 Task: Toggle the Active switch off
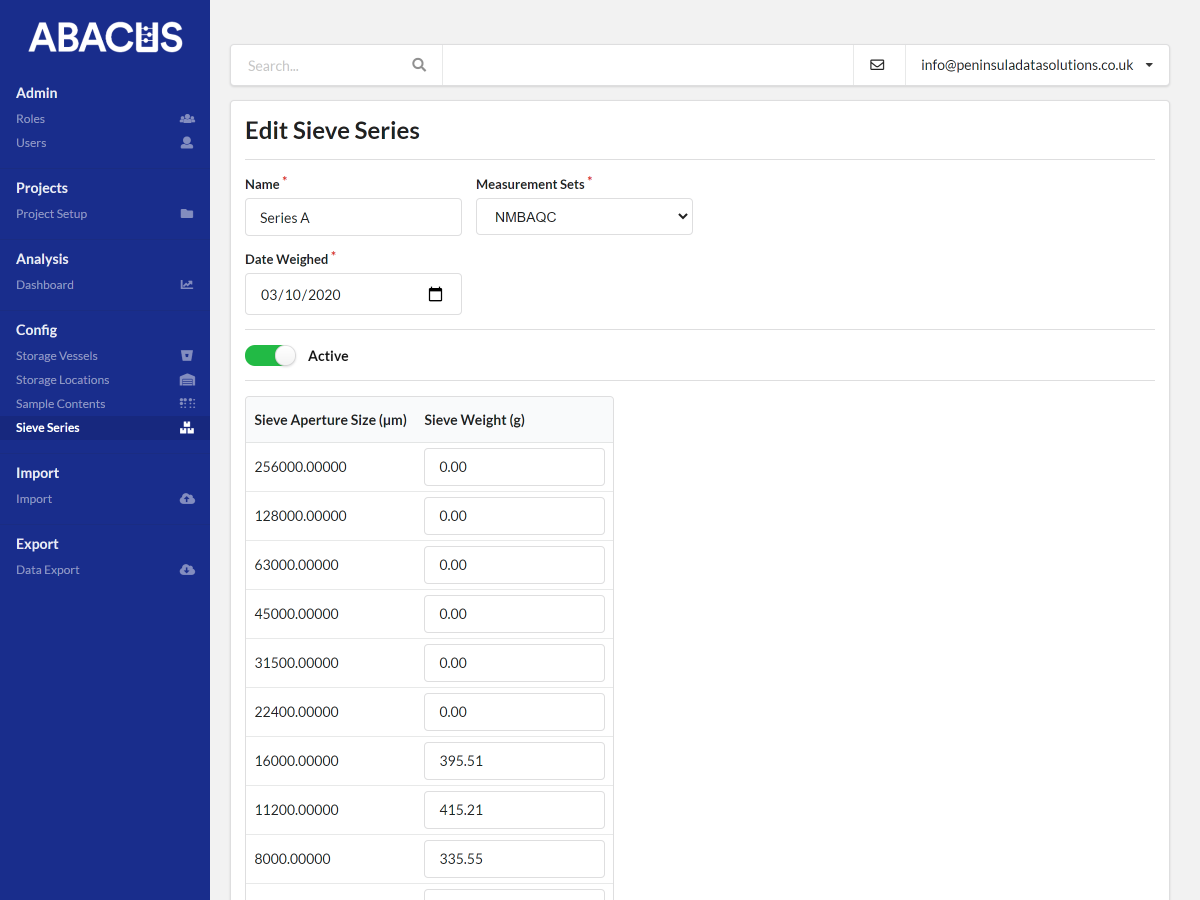pos(271,356)
